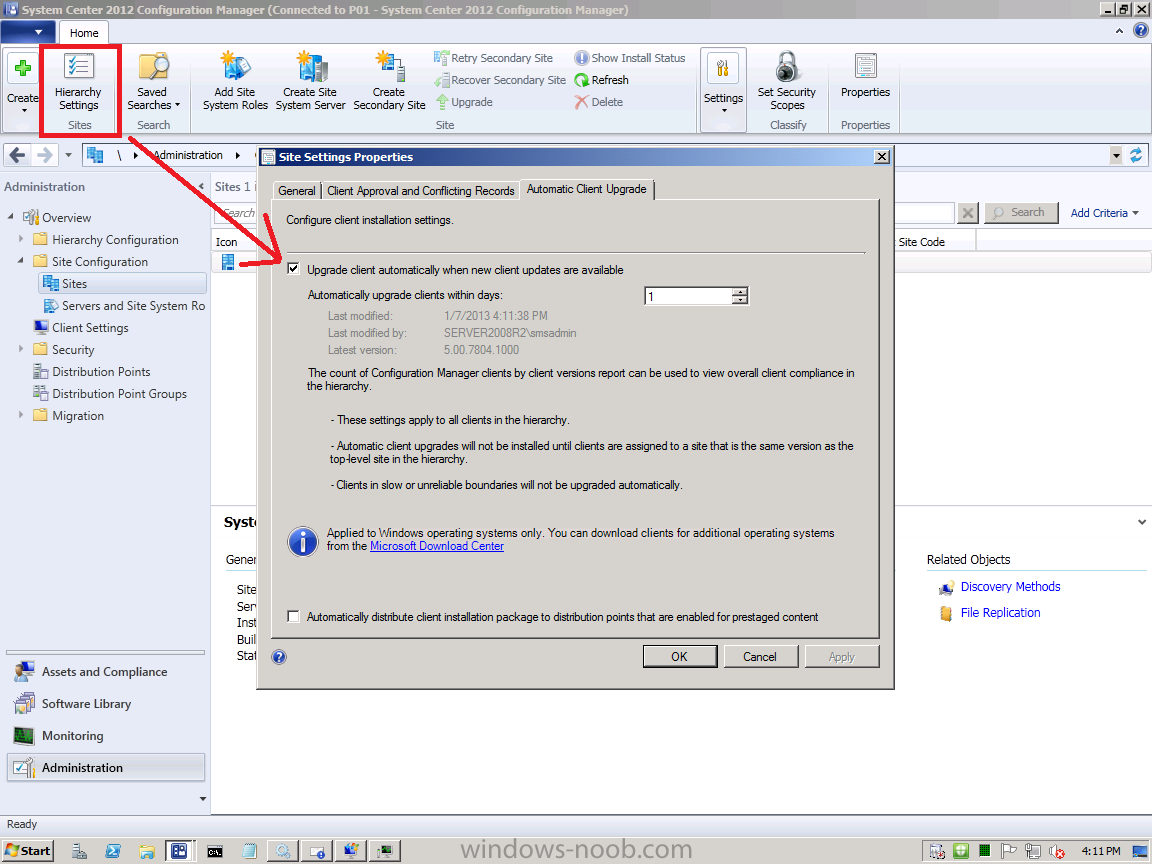This screenshot has height=864, width=1152.
Task: Click Refresh in the Site ribbon group
Action: coord(602,80)
